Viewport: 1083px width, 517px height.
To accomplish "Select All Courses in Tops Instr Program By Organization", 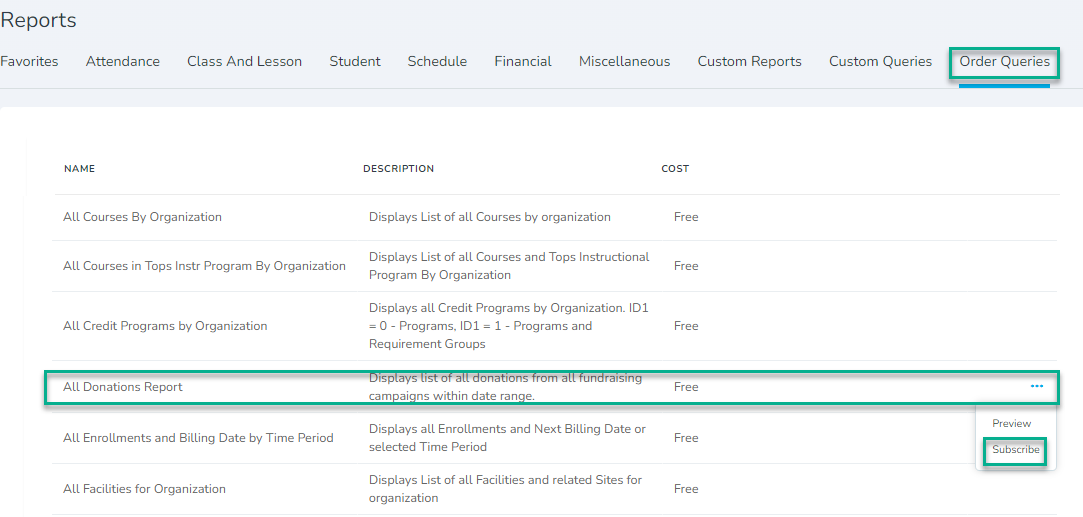I will 204,266.
